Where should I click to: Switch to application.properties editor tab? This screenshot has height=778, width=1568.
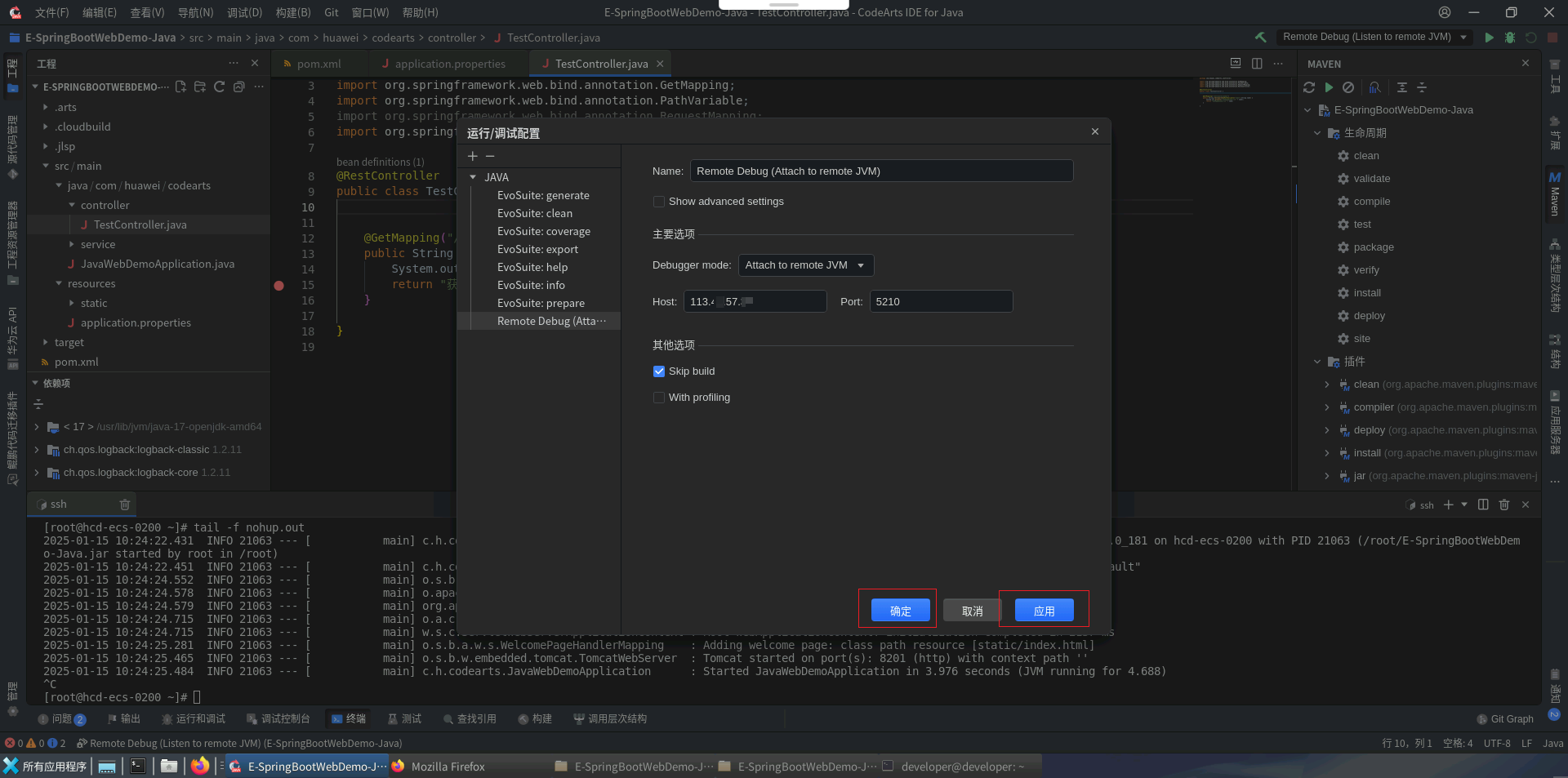click(450, 64)
